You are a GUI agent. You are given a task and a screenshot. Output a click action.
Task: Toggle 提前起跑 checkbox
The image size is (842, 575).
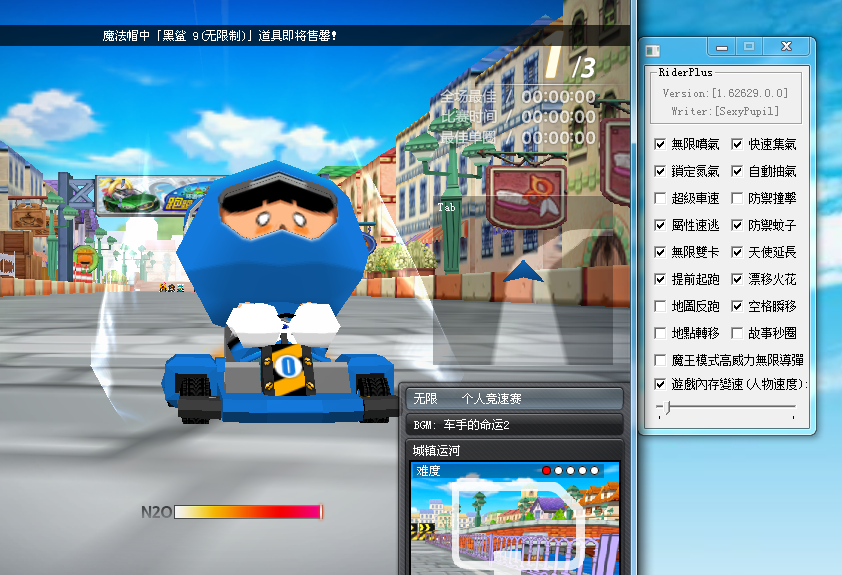[x=660, y=279]
